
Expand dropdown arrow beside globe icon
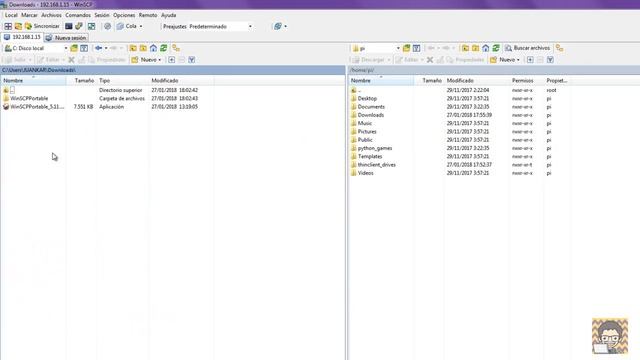[x=285, y=26]
